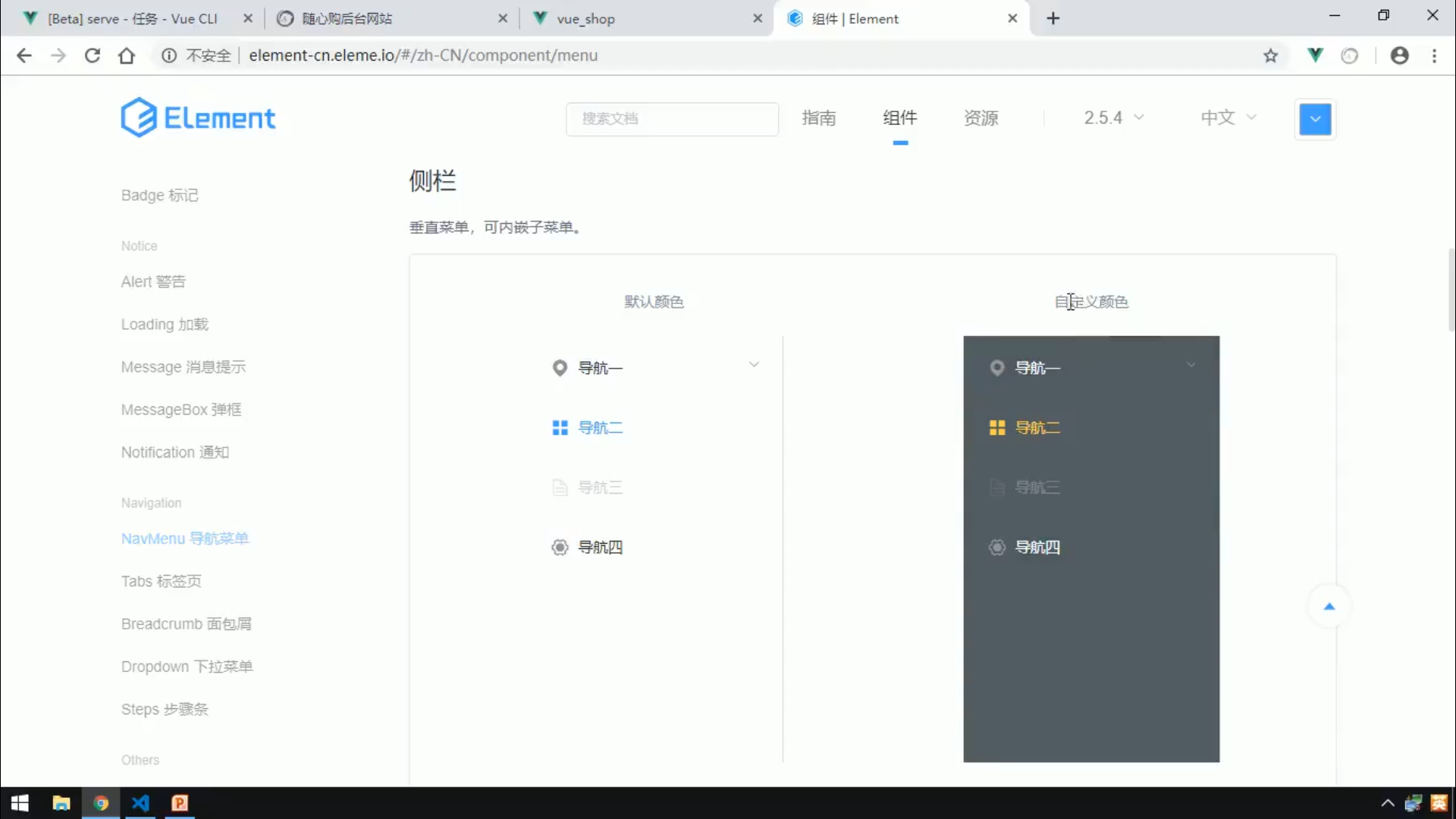This screenshot has height=819, width=1456.
Task: Open File Explorer from taskbar
Action: pos(61,803)
